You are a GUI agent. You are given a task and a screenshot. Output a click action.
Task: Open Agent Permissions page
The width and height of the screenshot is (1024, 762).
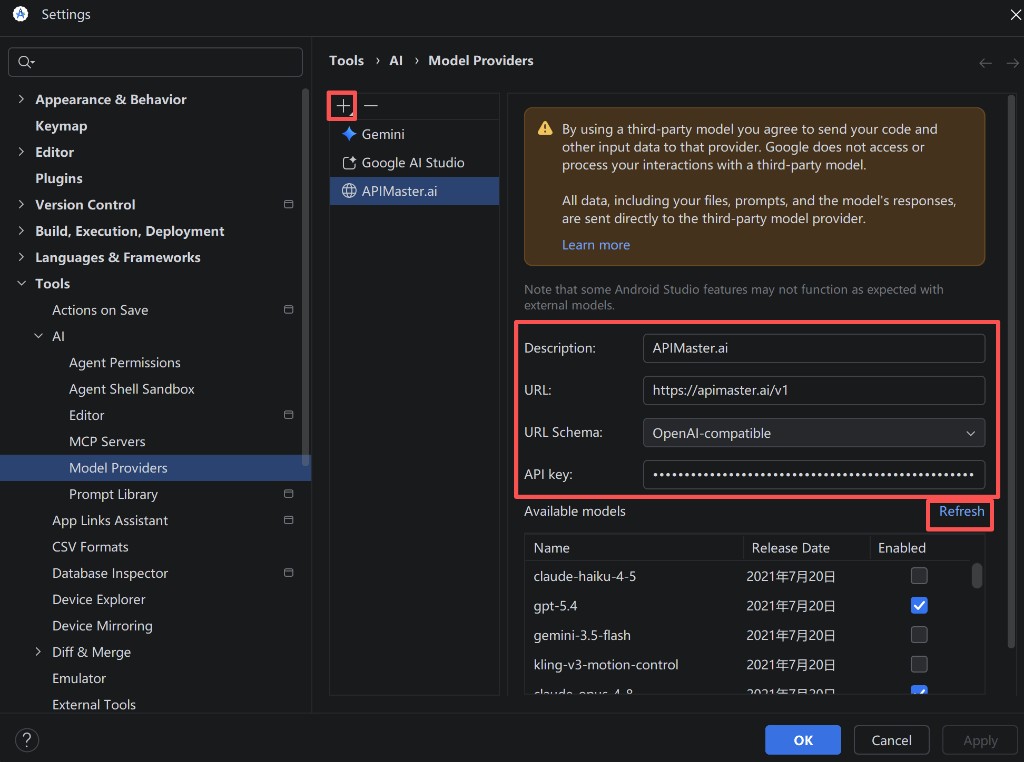pyautogui.click(x=125, y=362)
